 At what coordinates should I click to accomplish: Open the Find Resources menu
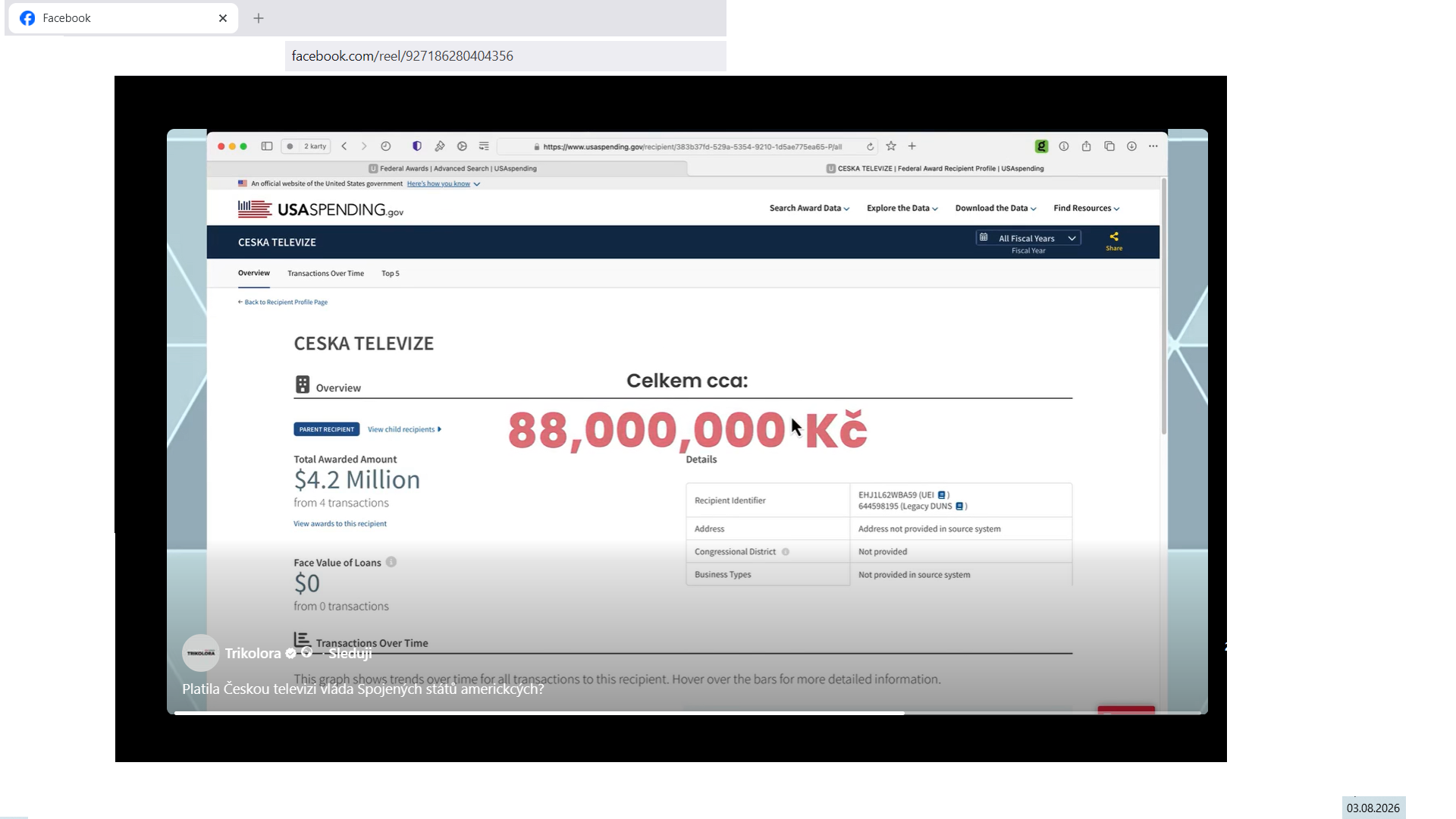[x=1087, y=209]
